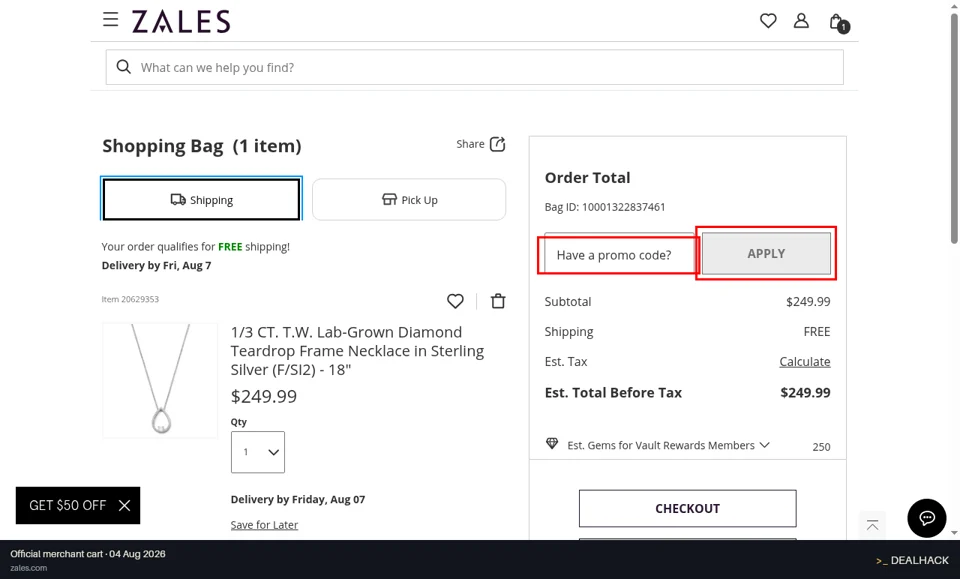Click the CHECKOUT button
Screen dimensions: 960x579
[688, 508]
